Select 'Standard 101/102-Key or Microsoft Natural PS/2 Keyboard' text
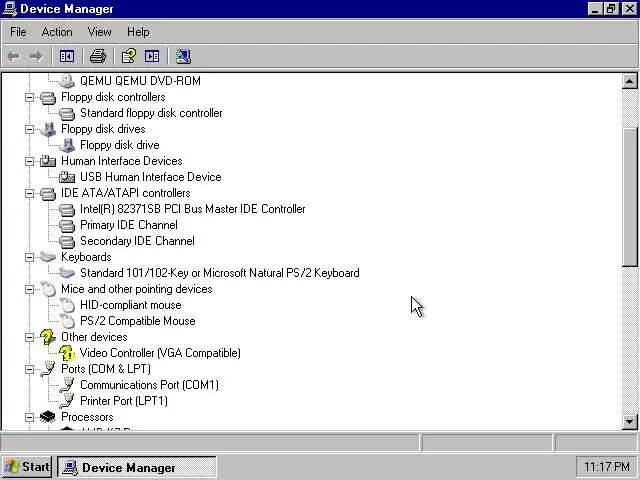This screenshot has width=640, height=480. click(220, 273)
